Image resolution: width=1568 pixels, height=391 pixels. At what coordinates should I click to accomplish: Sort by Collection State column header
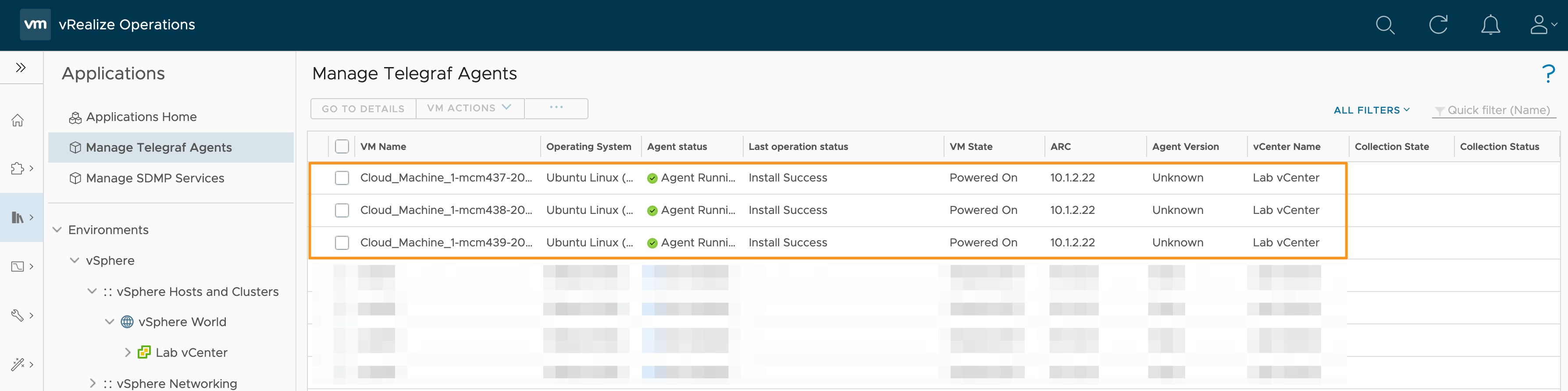click(x=1391, y=146)
